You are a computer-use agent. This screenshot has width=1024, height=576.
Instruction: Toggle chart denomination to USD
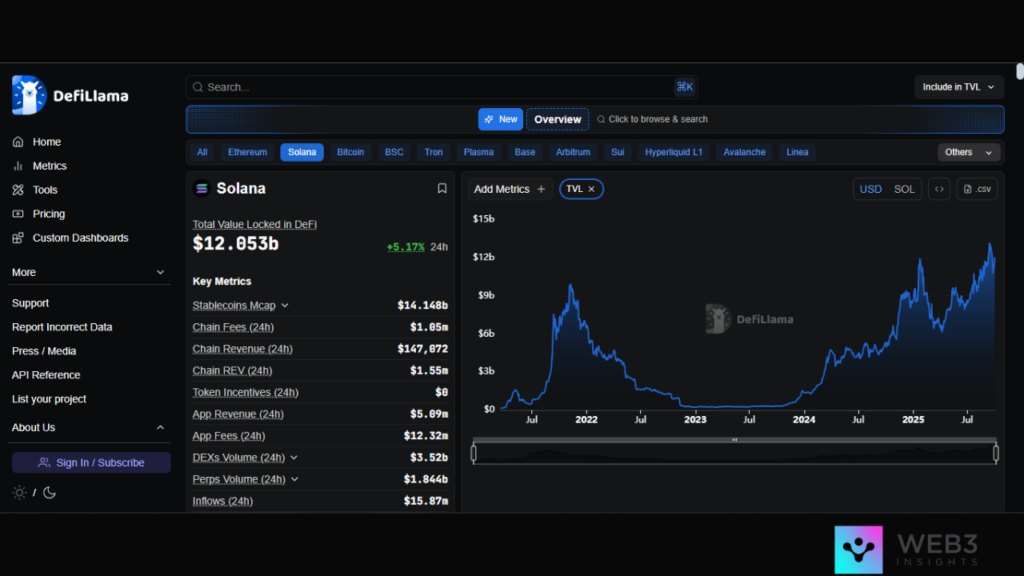(871, 189)
